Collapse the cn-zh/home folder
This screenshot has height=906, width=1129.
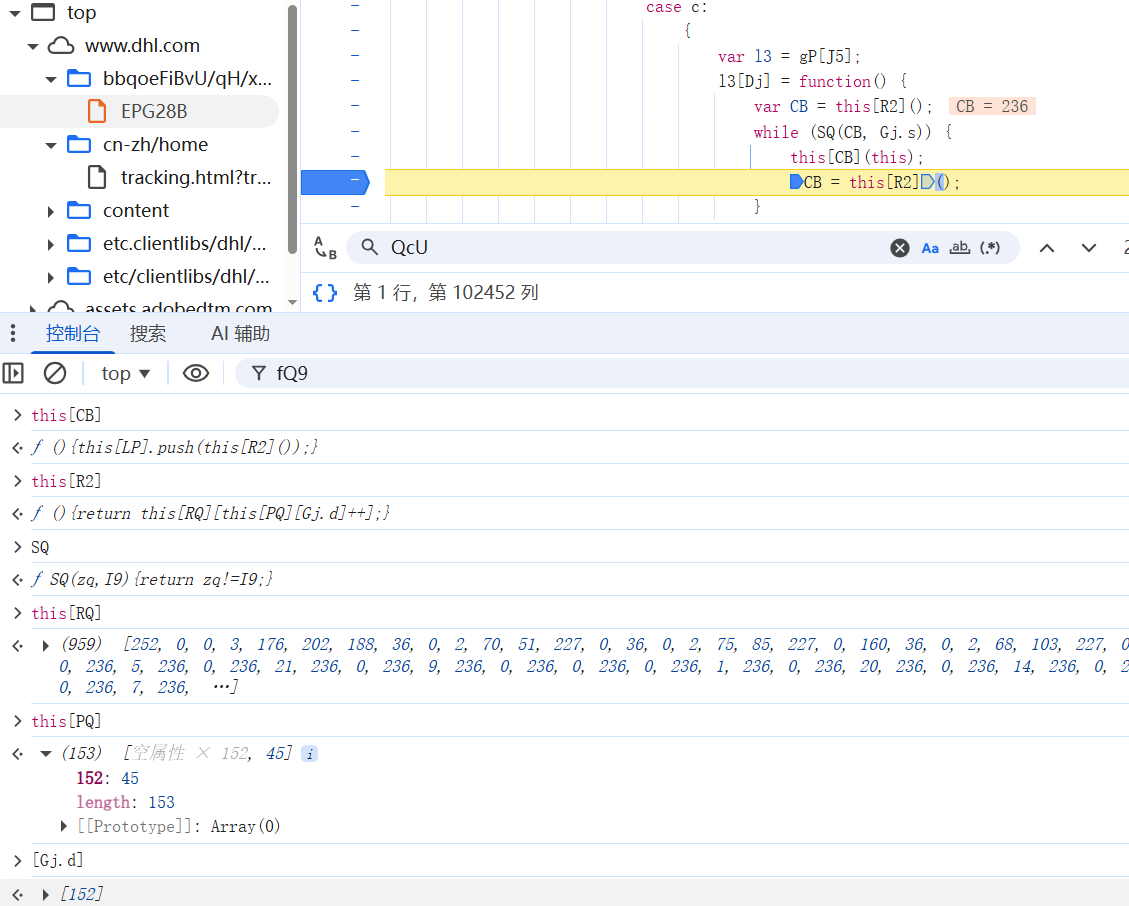pyautogui.click(x=50, y=145)
